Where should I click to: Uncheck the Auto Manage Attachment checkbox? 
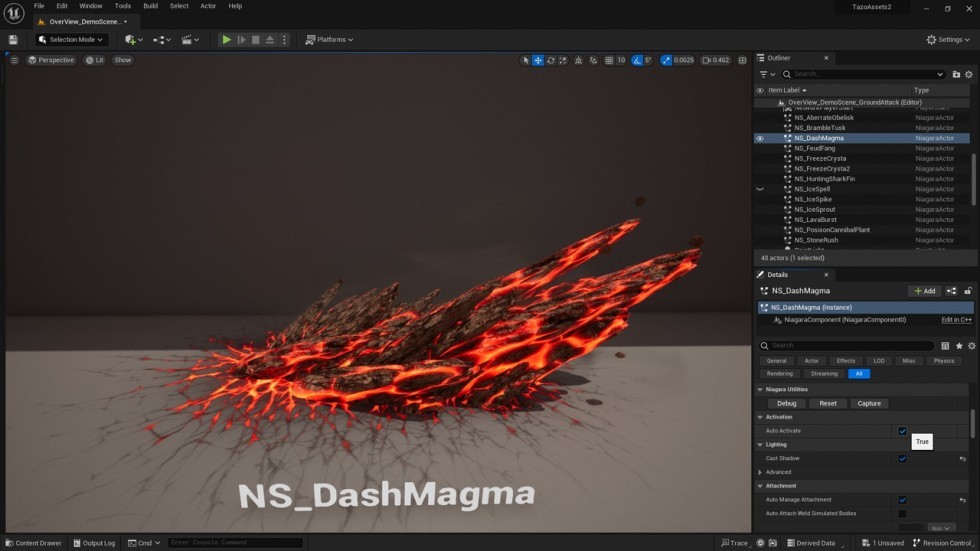click(902, 500)
